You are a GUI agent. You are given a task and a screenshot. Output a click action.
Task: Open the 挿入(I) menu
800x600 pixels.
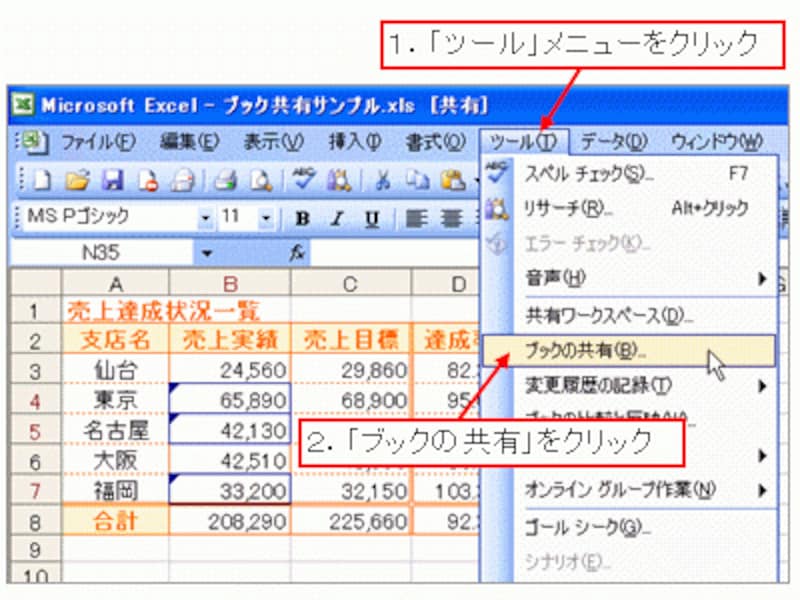click(x=355, y=142)
